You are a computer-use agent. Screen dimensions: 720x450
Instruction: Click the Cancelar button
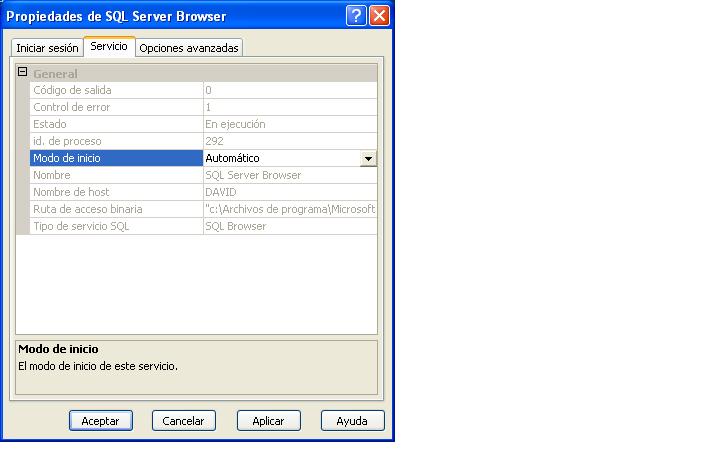tap(184, 421)
